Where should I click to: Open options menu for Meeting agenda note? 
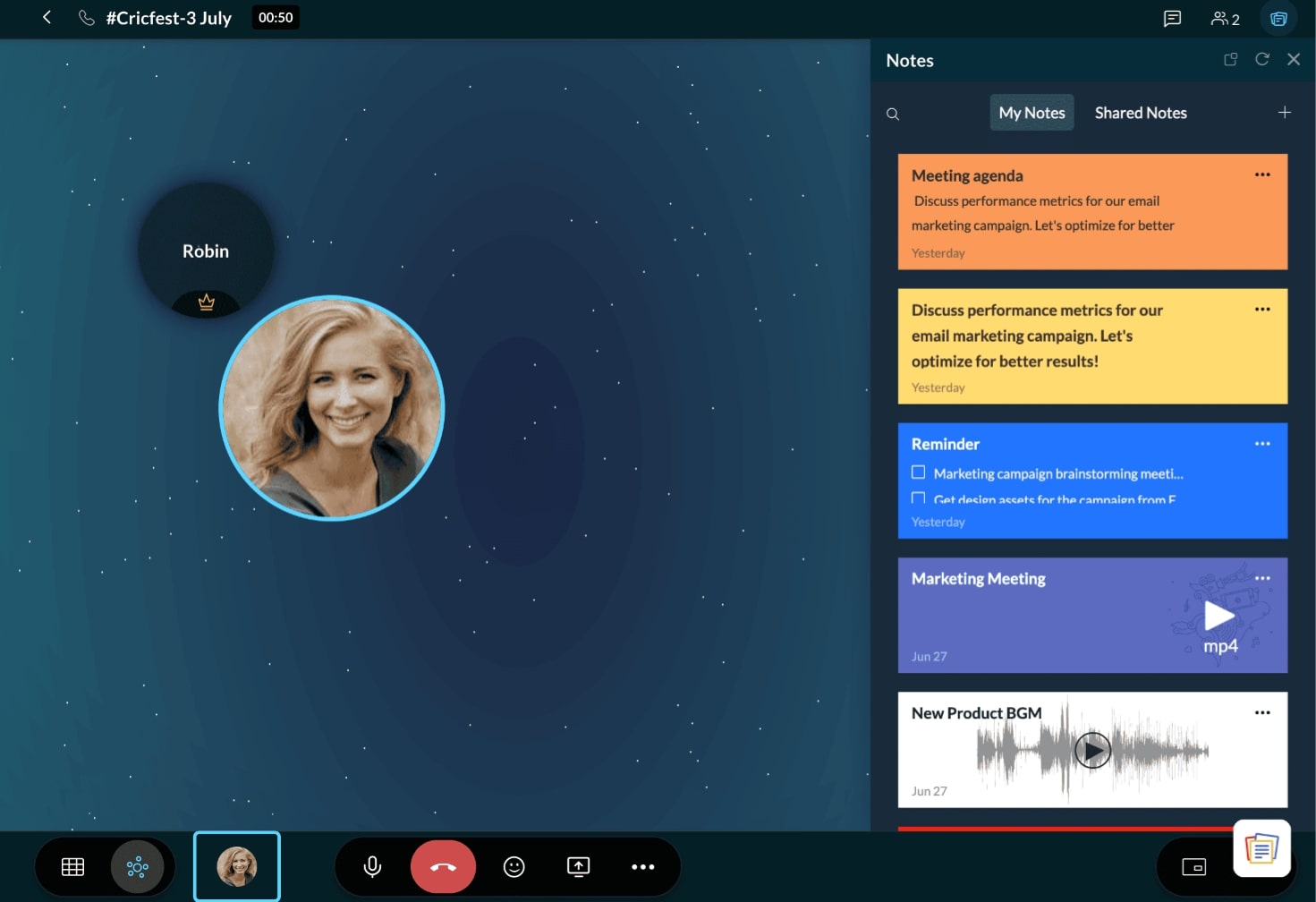pos(1261,174)
